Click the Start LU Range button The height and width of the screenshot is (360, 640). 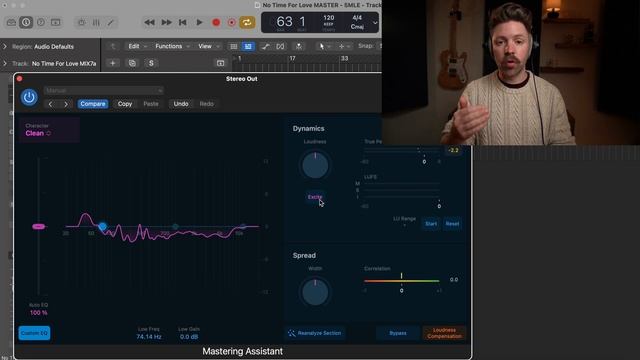click(431, 224)
